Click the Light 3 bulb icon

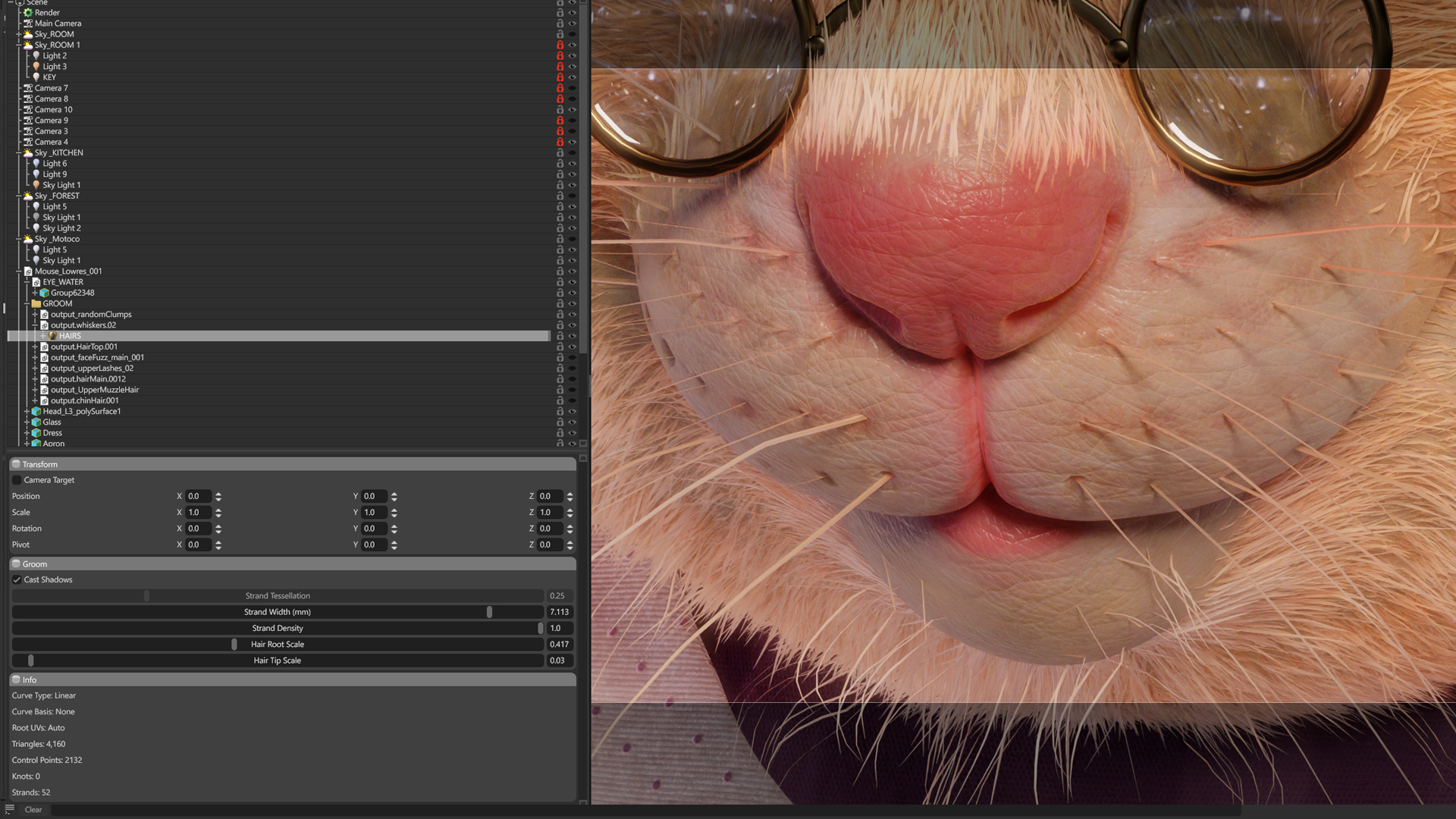[x=36, y=67]
